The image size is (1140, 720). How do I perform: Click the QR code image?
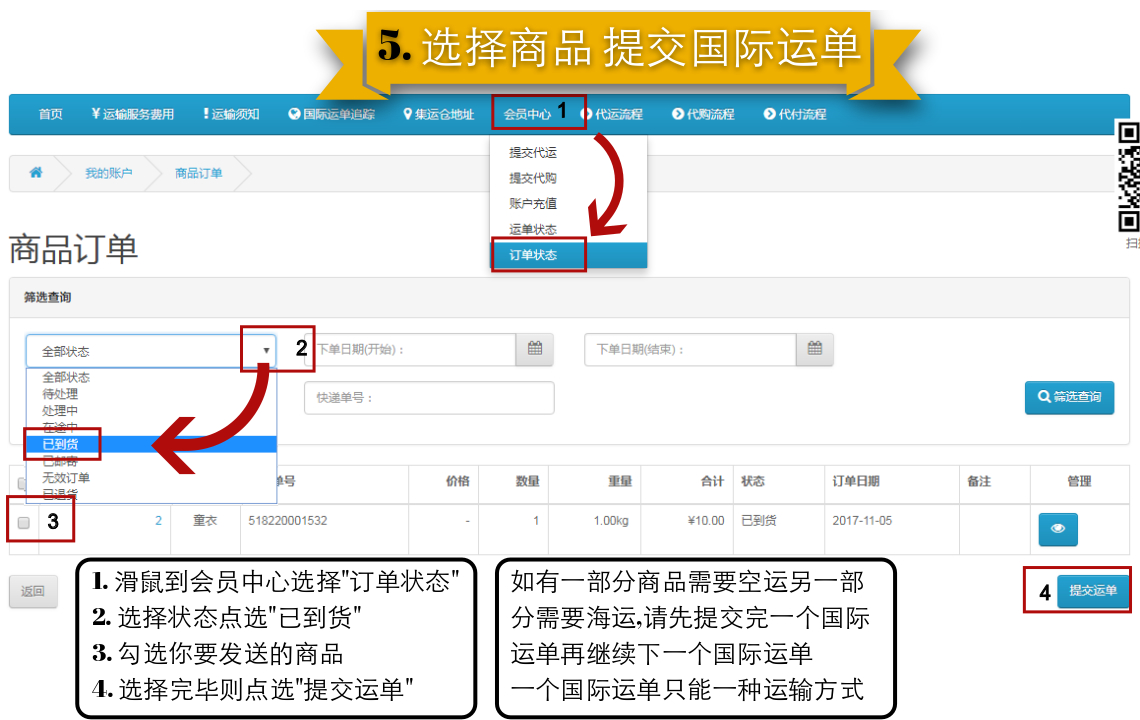[x=1128, y=177]
